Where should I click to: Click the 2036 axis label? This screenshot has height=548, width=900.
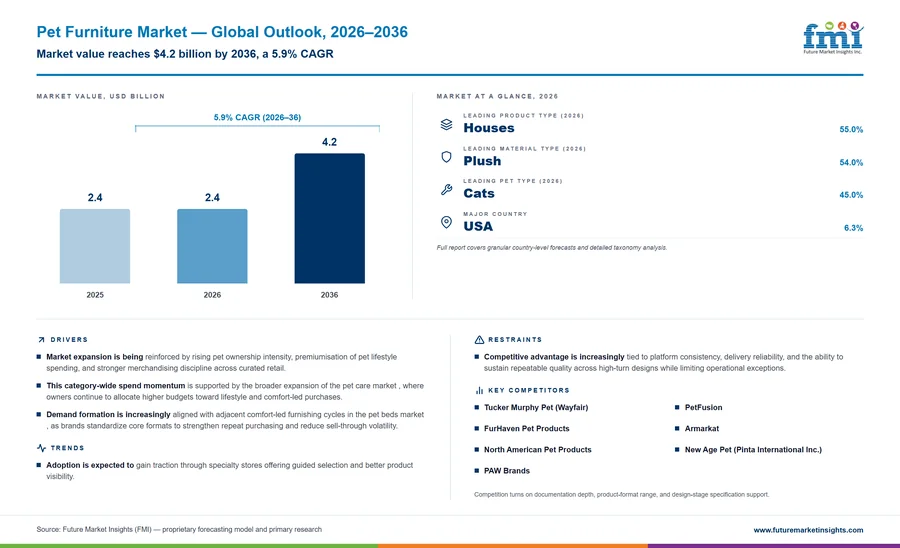[329, 295]
